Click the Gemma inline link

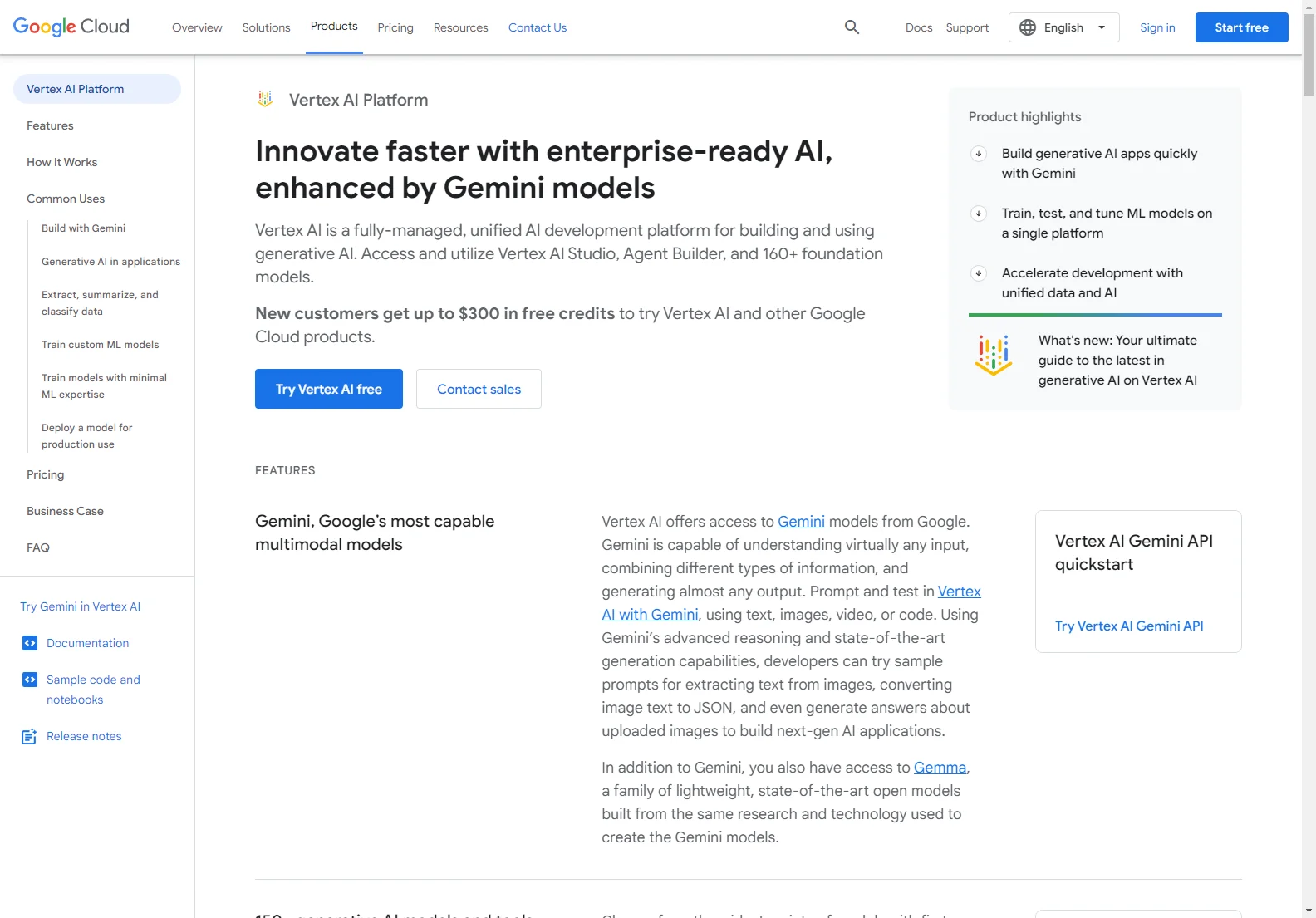[940, 767]
